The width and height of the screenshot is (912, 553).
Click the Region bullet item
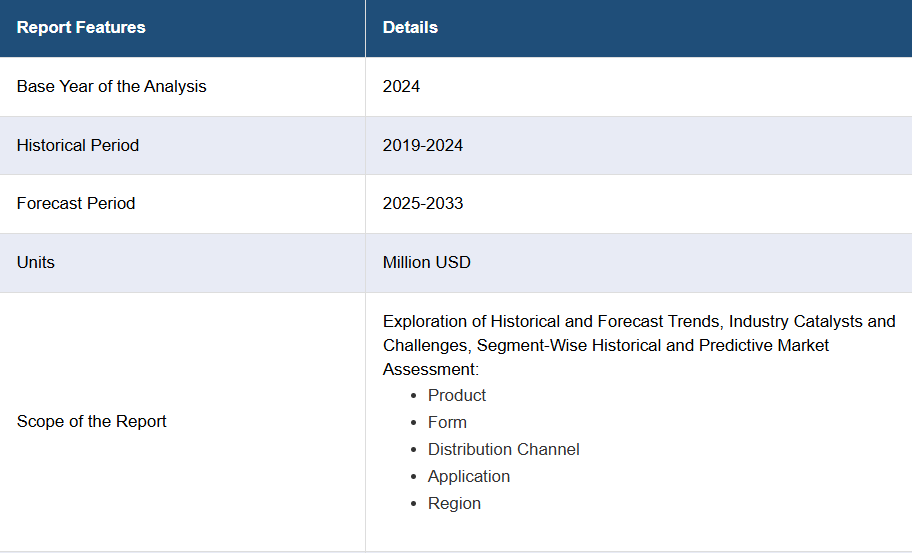(x=454, y=504)
